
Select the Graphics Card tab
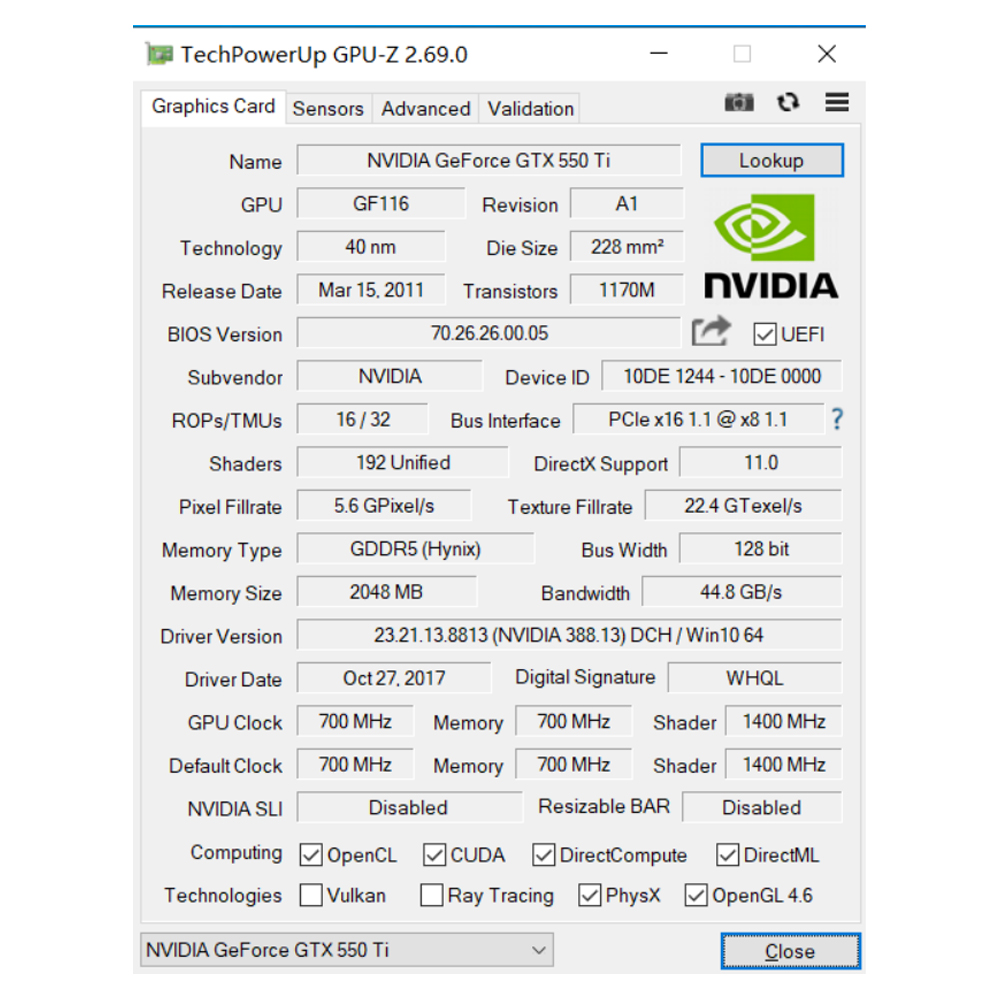click(x=213, y=107)
